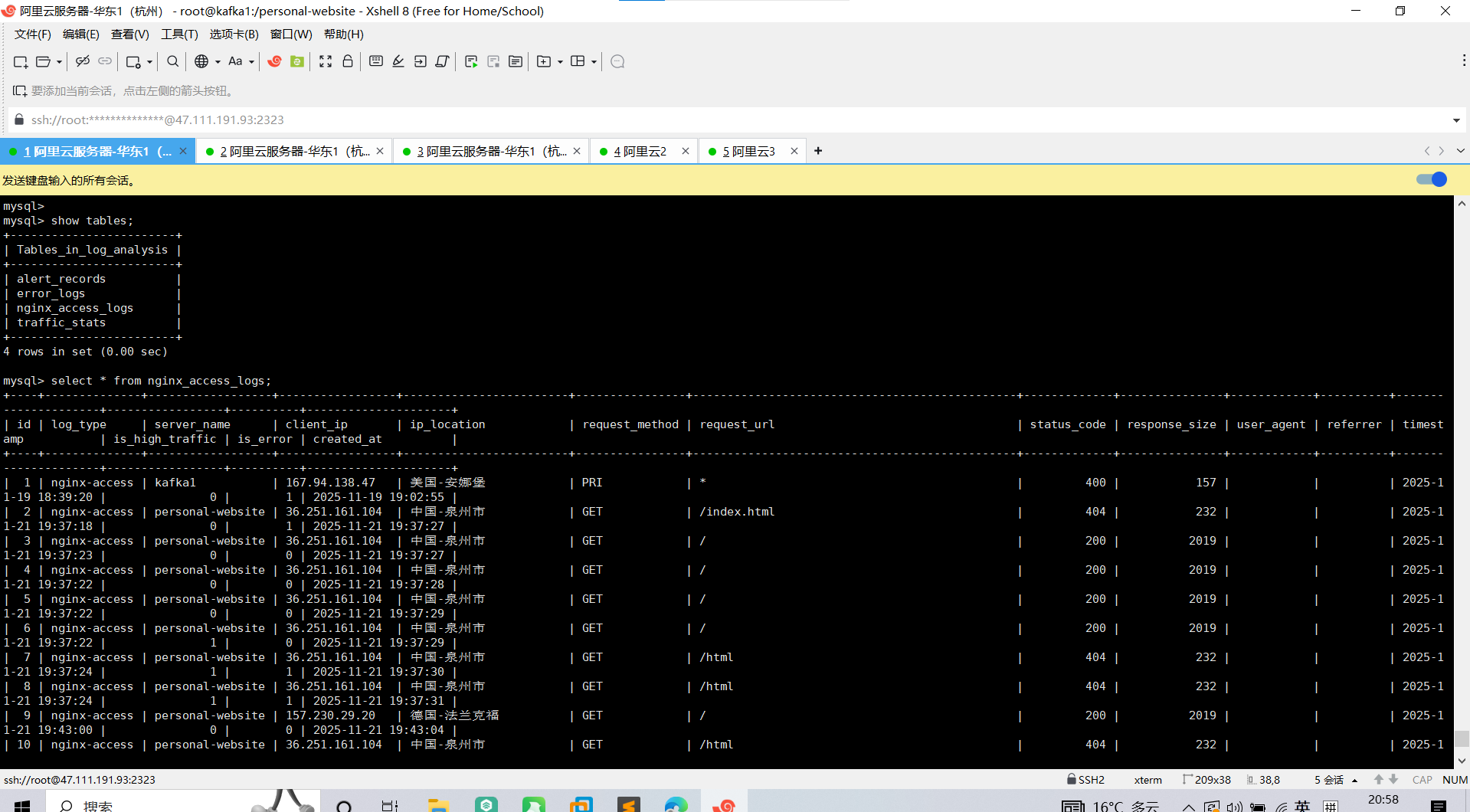Image resolution: width=1470 pixels, height=812 pixels.
Task: Toggle the Full Screen icon
Action: 326,61
